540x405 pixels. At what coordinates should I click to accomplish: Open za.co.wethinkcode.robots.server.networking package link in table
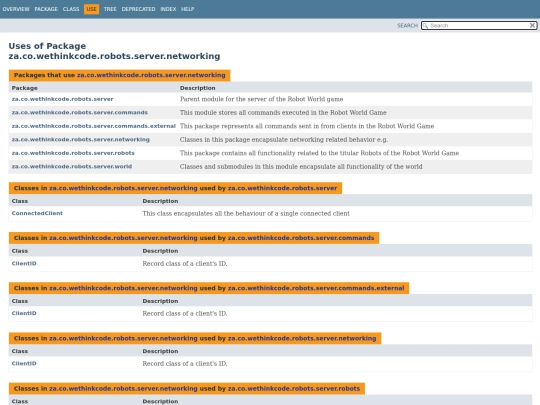(x=81, y=139)
